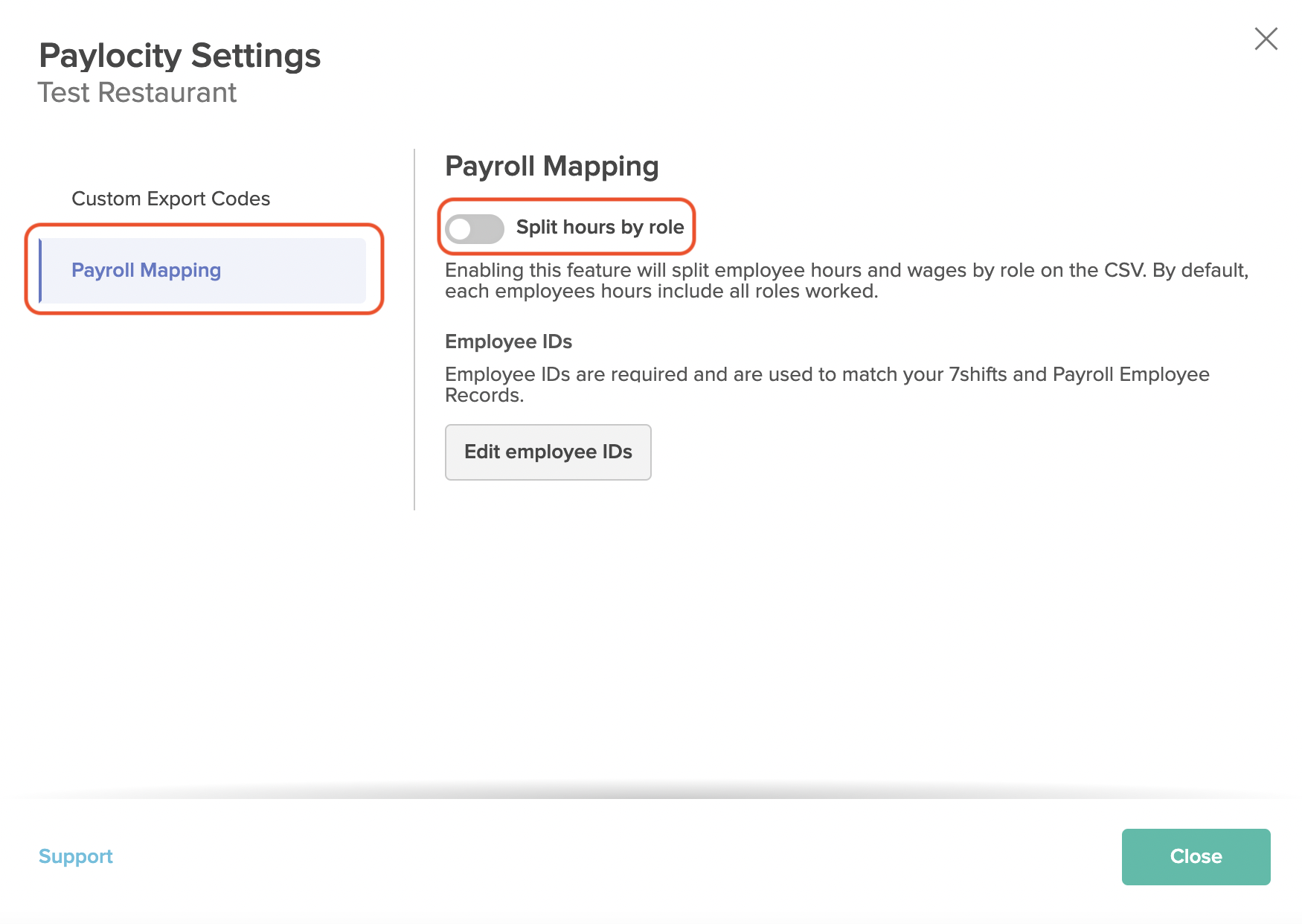Click the green Close button
This screenshot has width=1302, height=924.
click(1196, 857)
